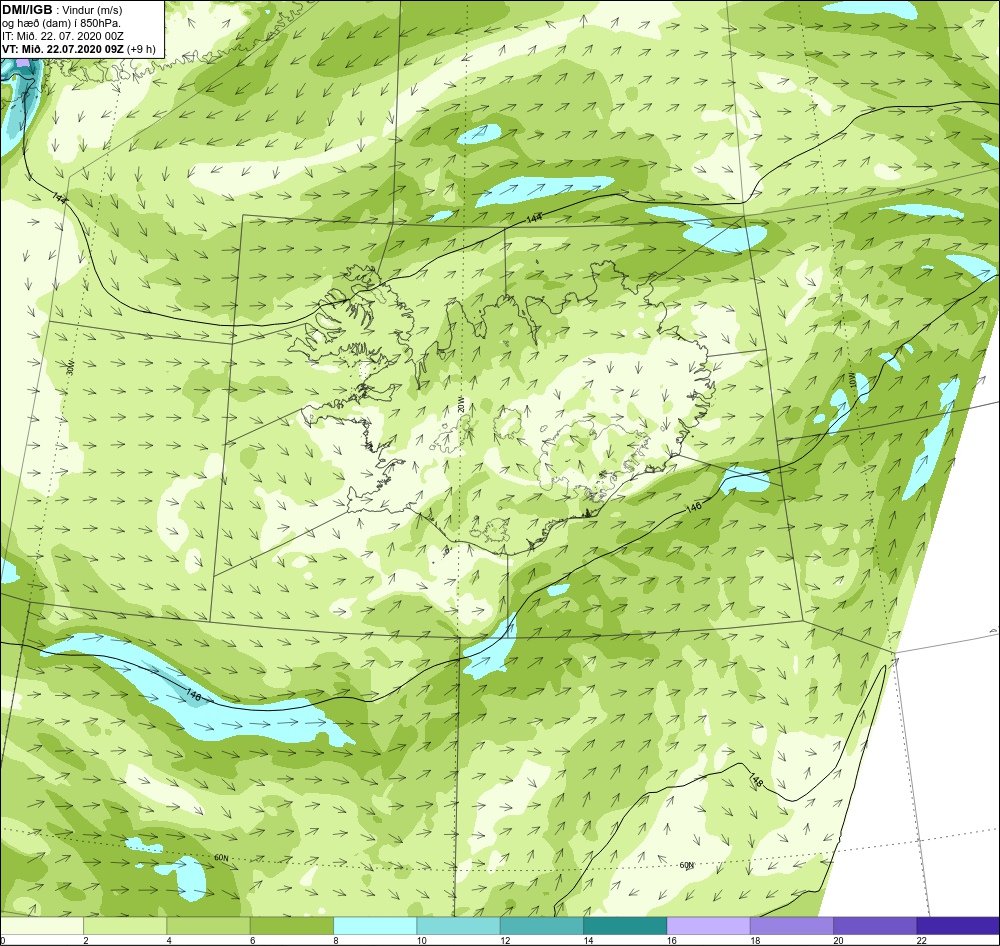This screenshot has height=946, width=1000.
Task: Click the "146" contour label on southwest cyan band
Action: tap(194, 695)
